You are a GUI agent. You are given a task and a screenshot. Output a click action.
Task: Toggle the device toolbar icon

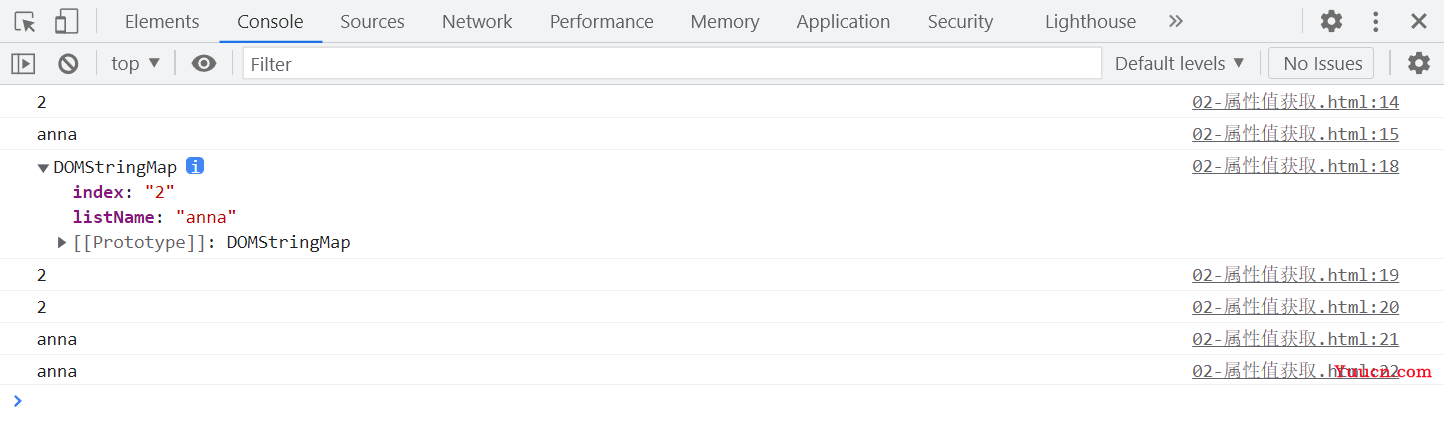pos(66,21)
